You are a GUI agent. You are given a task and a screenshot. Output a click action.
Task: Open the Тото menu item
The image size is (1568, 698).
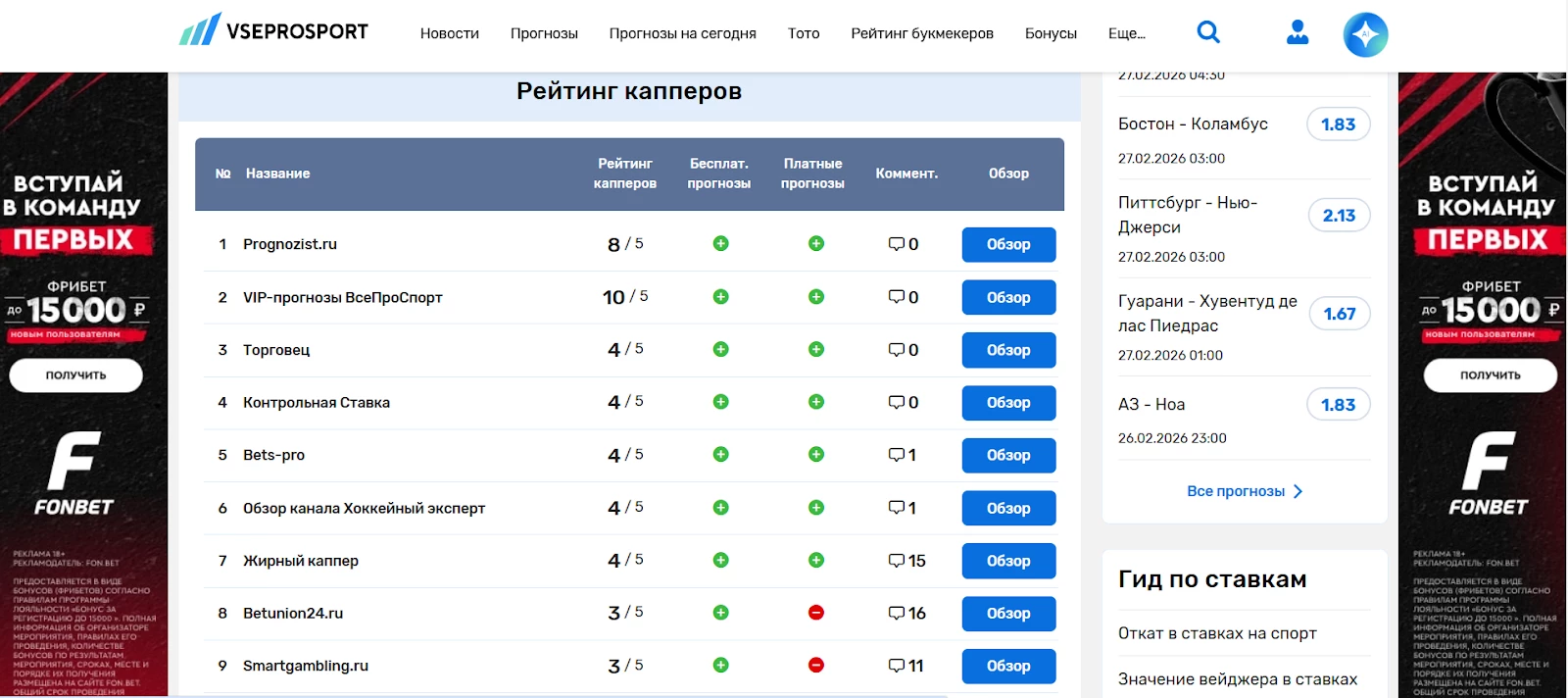(804, 33)
